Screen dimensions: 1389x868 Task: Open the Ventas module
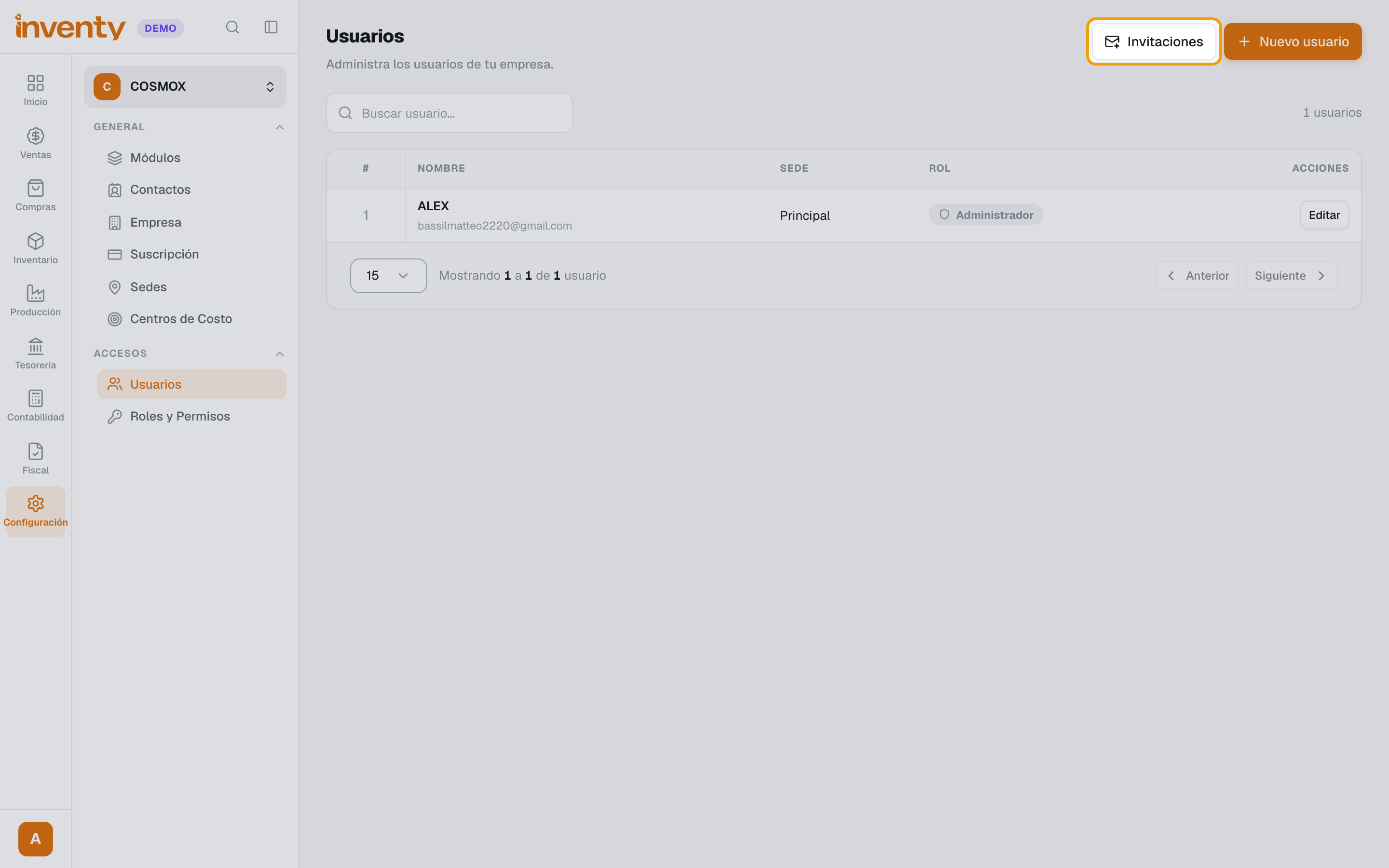(x=36, y=143)
